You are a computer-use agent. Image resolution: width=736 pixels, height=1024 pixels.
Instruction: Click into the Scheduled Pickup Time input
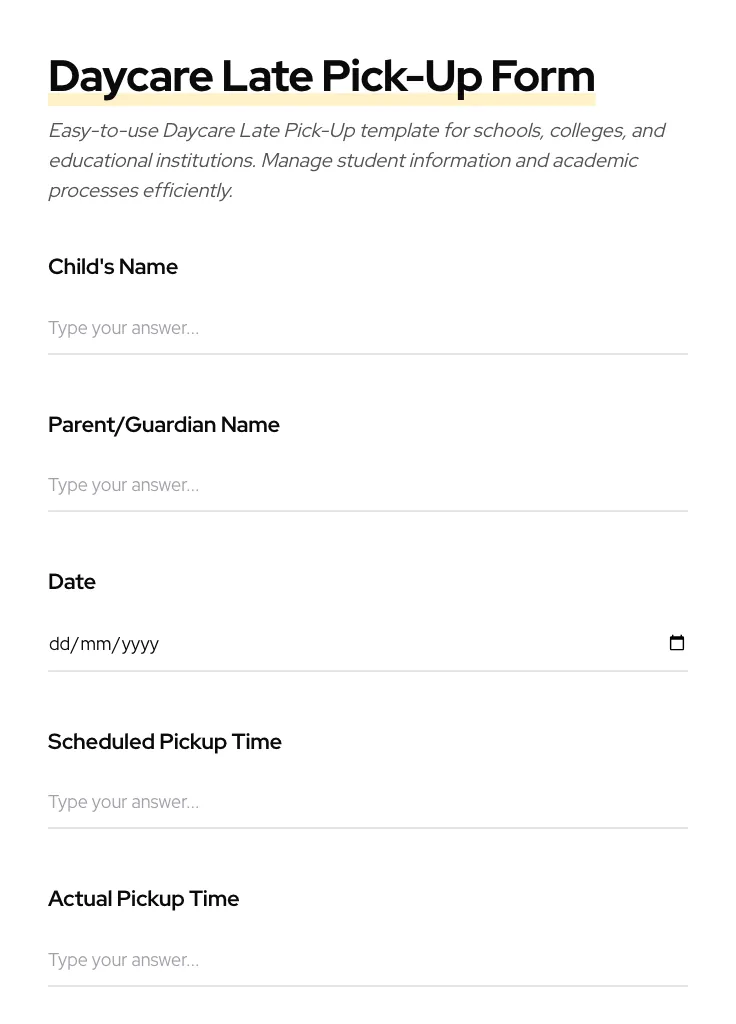tap(367, 802)
